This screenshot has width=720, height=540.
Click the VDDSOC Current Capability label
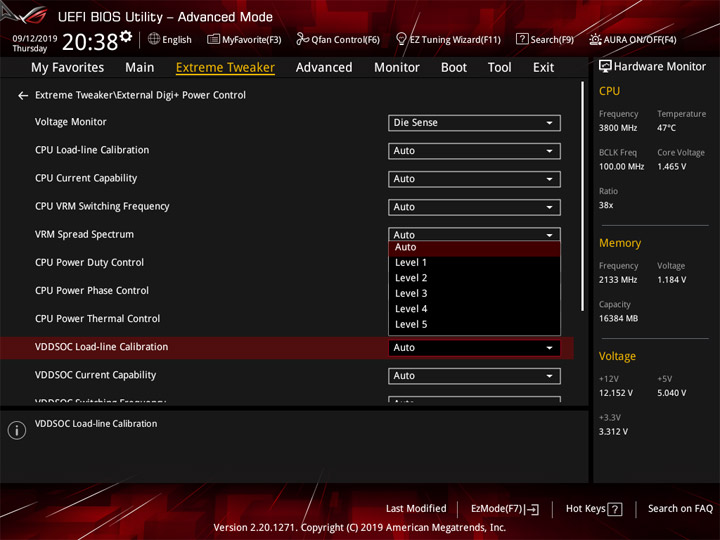coord(96,375)
